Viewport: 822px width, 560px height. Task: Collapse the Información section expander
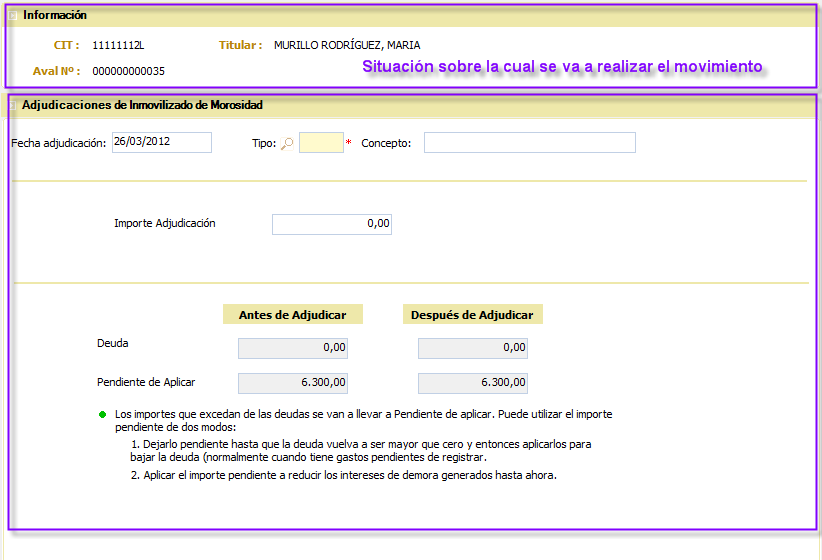[13, 15]
